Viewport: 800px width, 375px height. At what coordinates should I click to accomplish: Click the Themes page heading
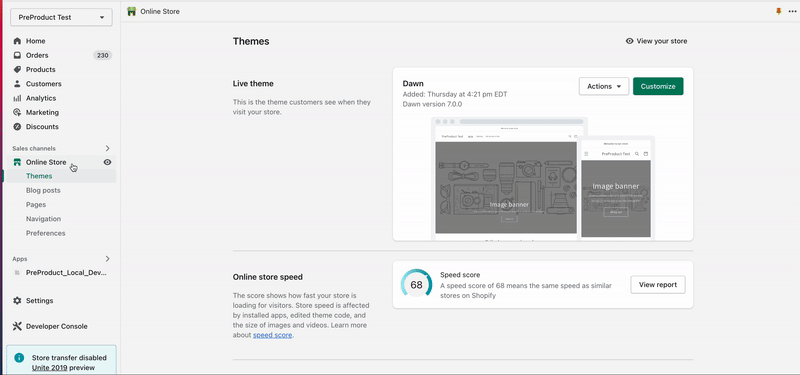click(x=251, y=41)
